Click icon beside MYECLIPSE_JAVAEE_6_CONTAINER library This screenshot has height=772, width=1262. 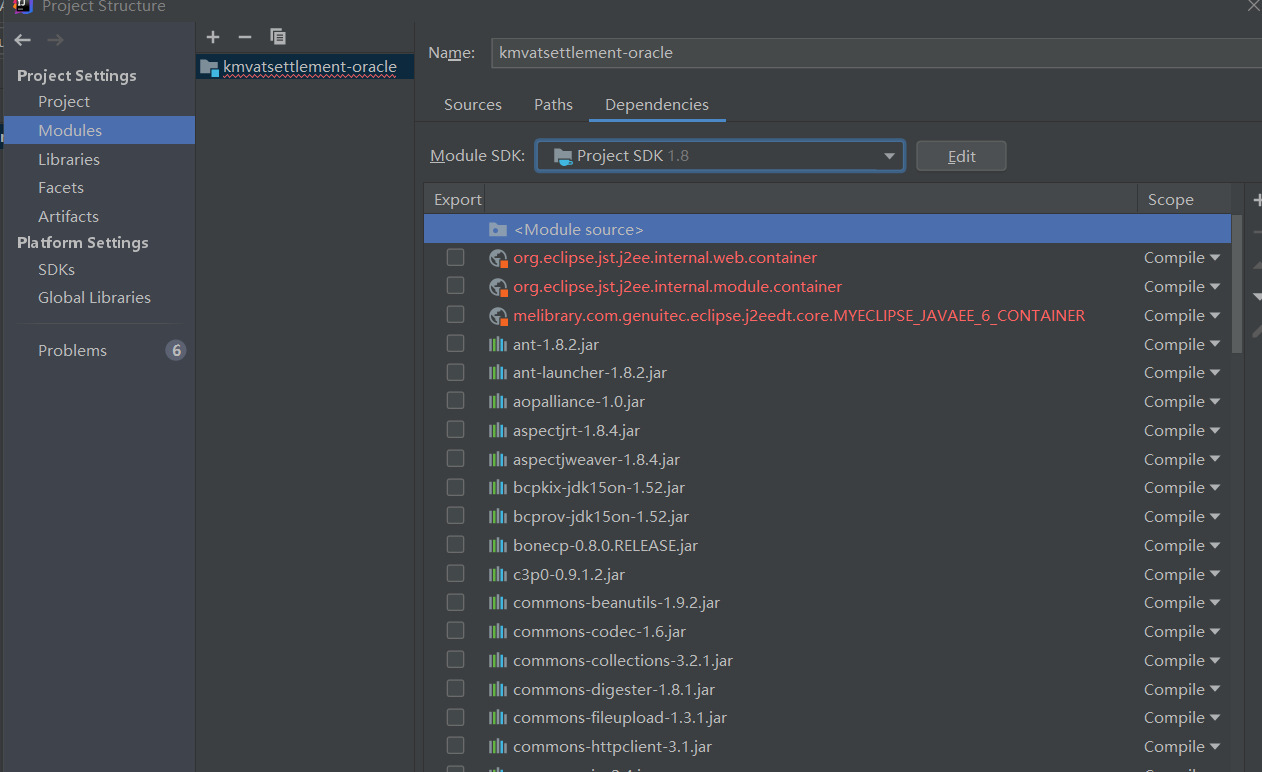498,316
